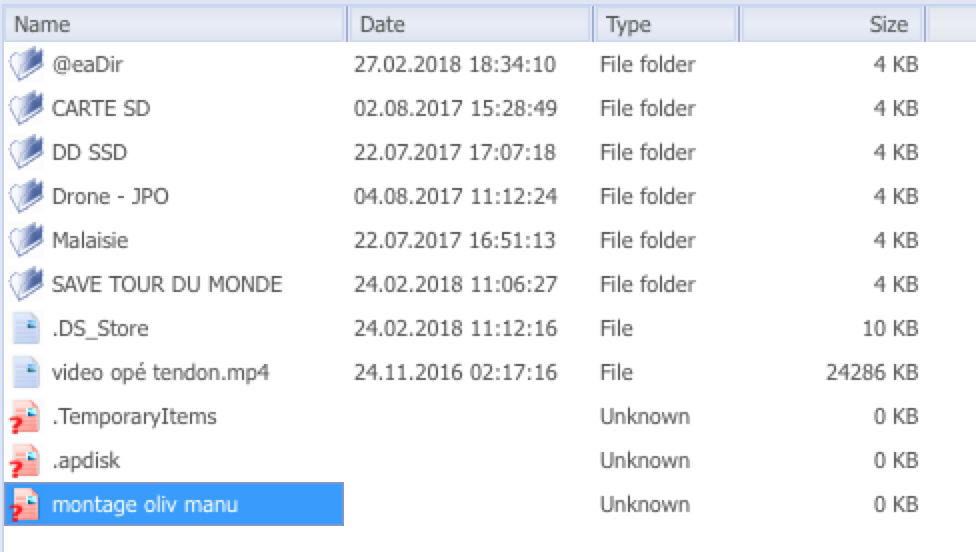Image resolution: width=976 pixels, height=552 pixels.
Task: Click the .apdisk unknown-type icon
Action: click(x=24, y=461)
